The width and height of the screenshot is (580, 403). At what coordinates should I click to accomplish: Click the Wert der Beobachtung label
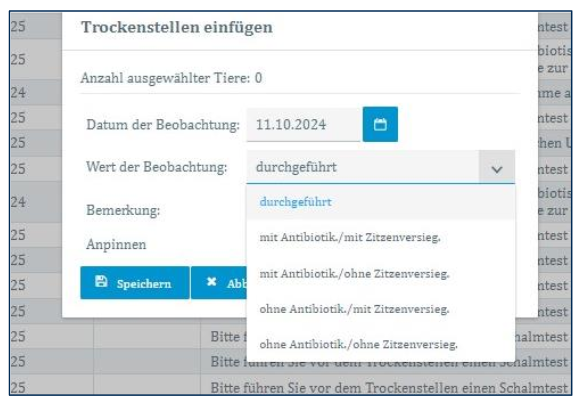tap(156, 167)
